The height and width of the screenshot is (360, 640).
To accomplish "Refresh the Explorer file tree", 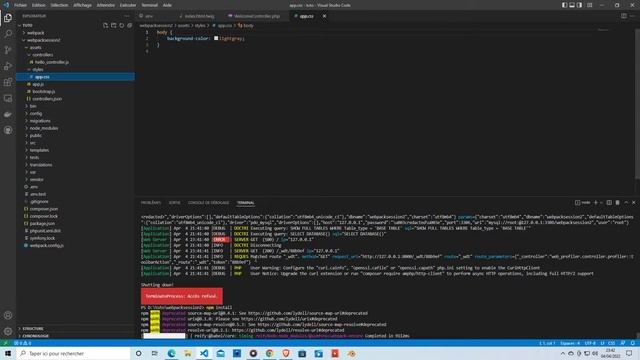I will 122,25.
